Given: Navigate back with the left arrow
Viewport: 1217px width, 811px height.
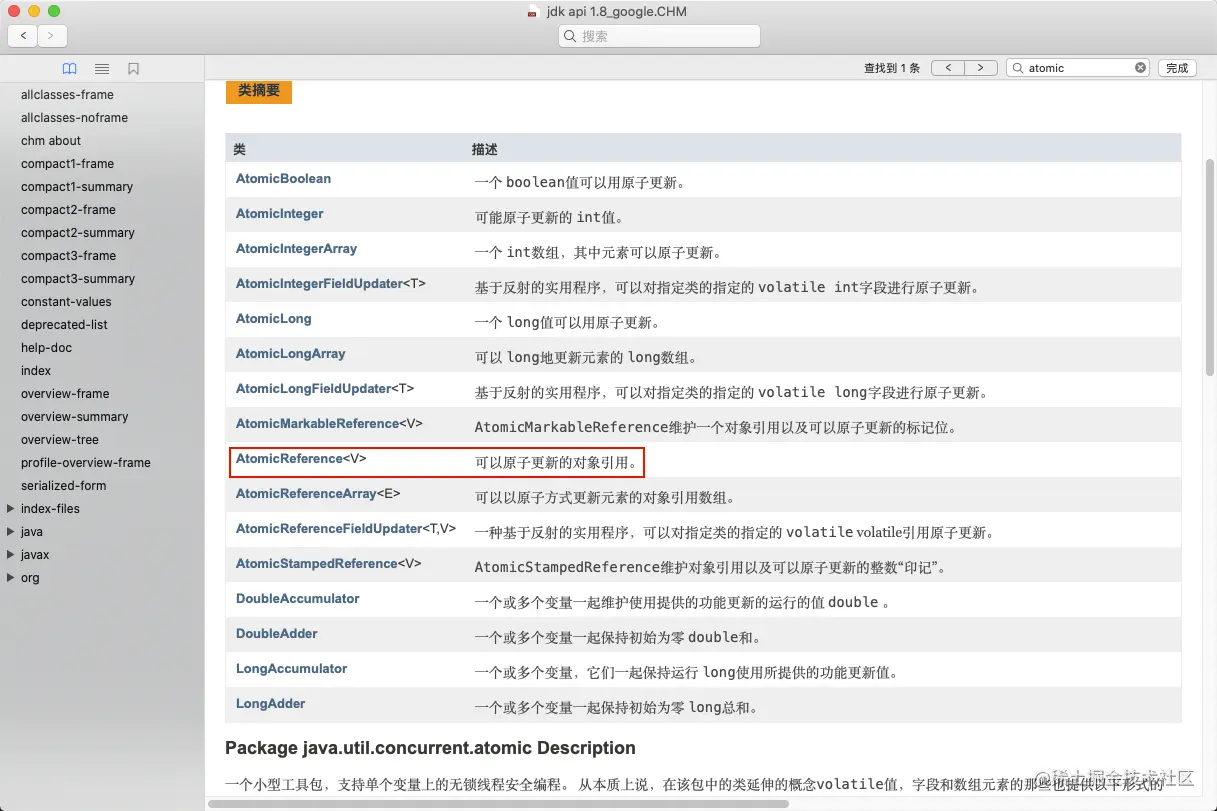Looking at the screenshot, I should 22,35.
